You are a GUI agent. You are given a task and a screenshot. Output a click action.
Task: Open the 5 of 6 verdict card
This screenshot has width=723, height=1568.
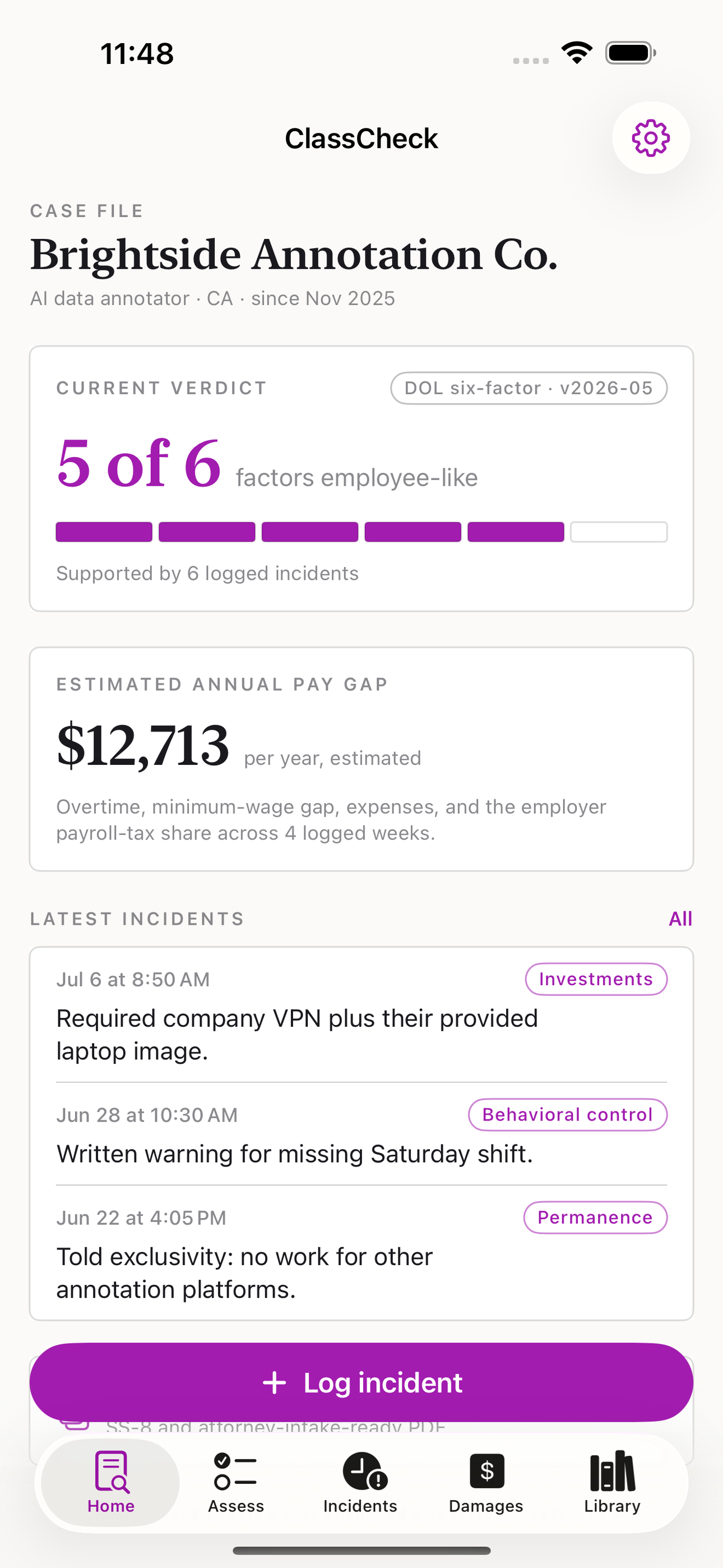[361, 478]
